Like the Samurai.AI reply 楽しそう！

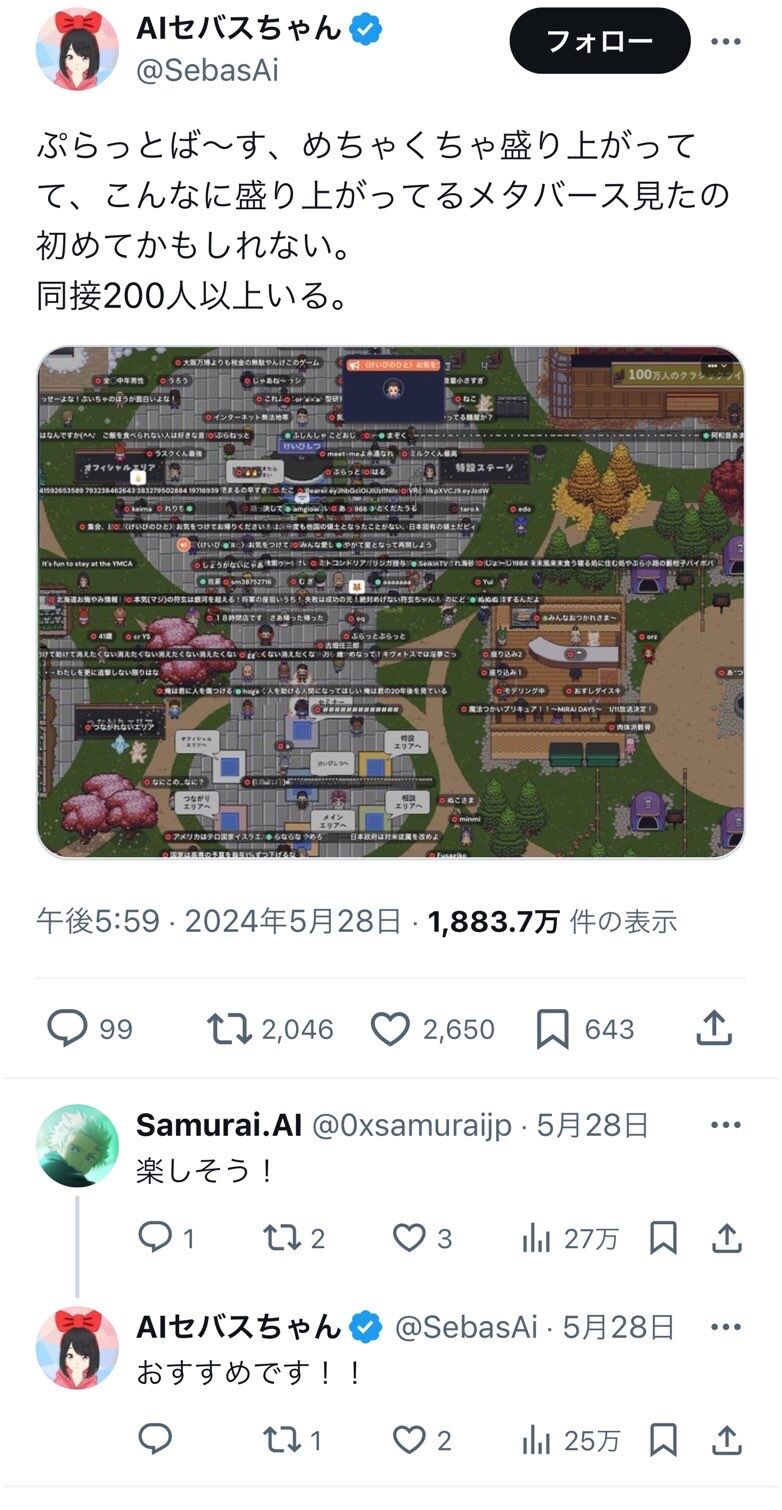(422, 1239)
